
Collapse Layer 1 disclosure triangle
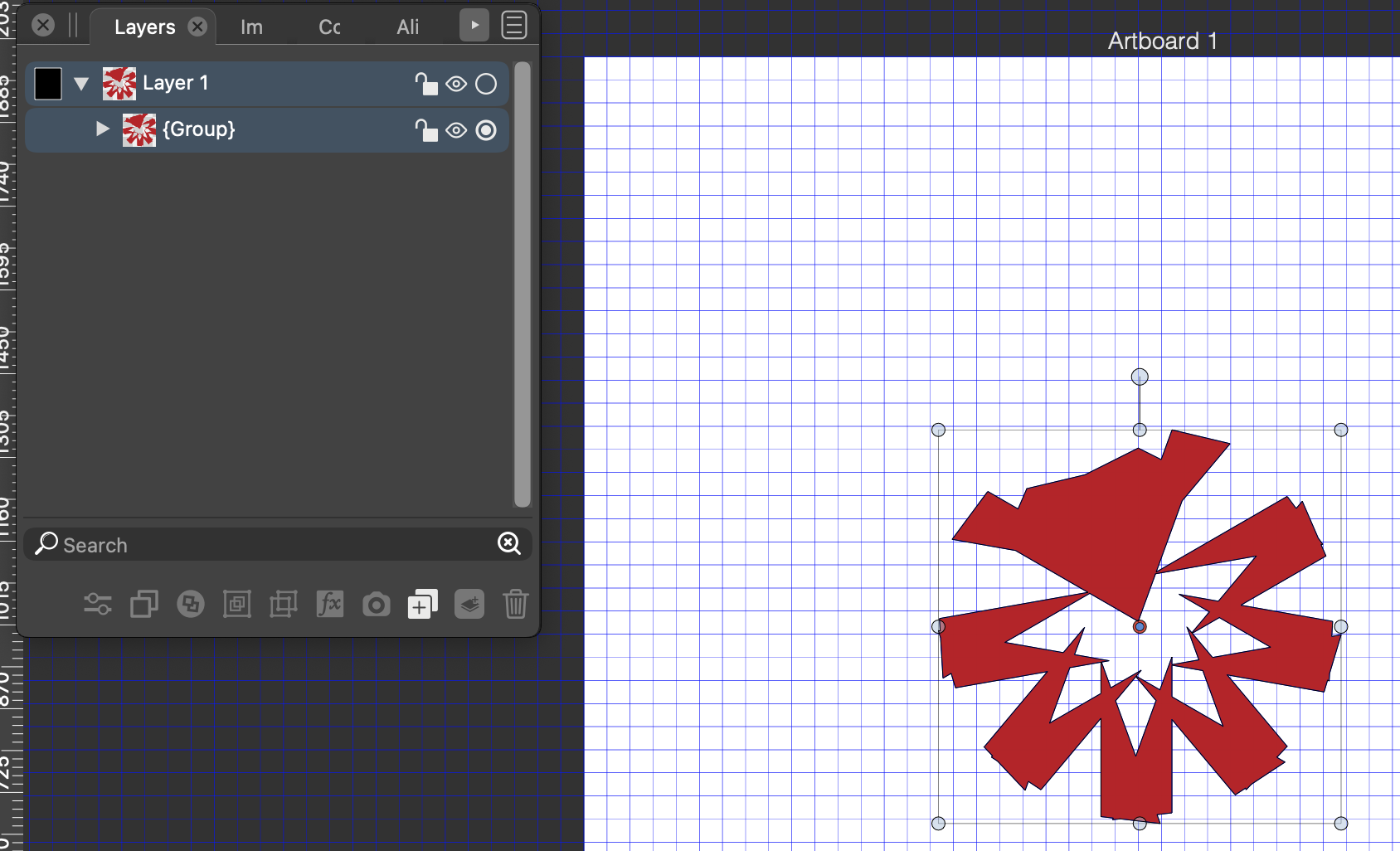pyautogui.click(x=81, y=84)
